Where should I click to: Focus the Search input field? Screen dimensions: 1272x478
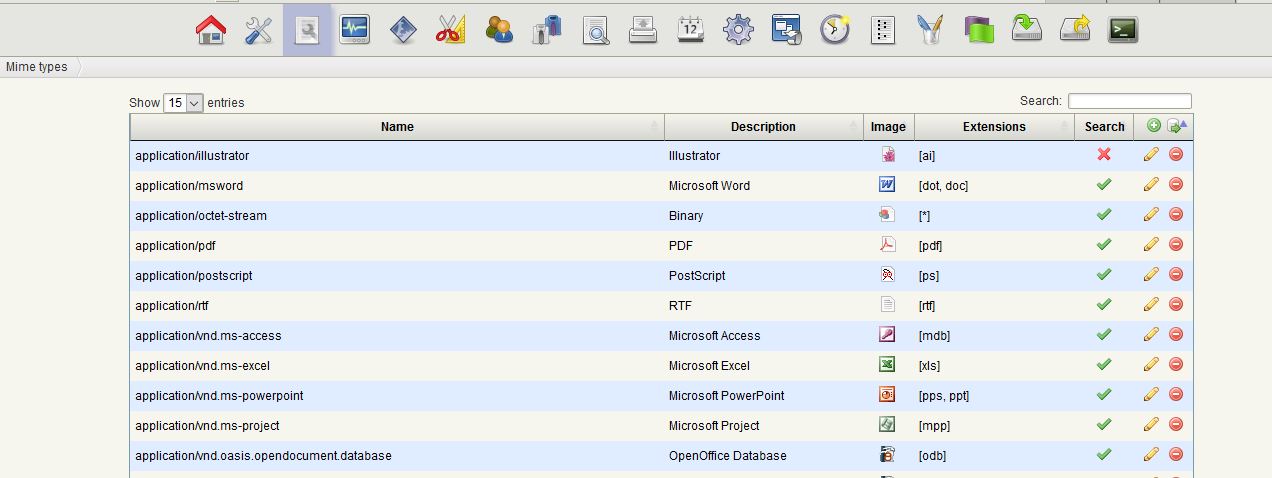click(x=1129, y=101)
